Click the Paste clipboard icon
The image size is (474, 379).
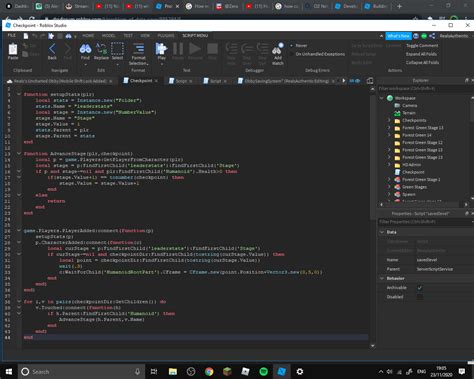[x=13, y=50]
